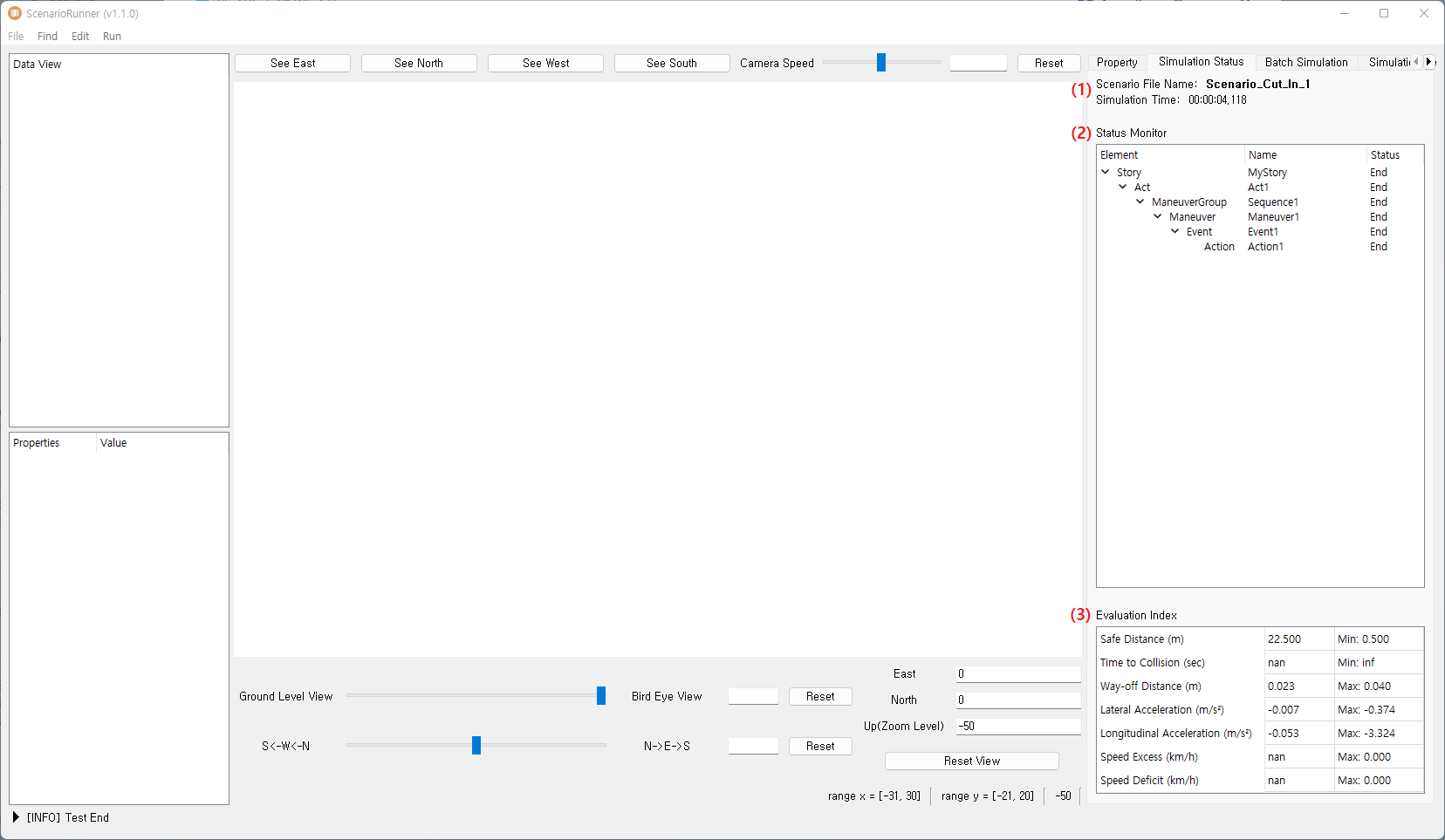1445x840 pixels.
Task: Click the Camera Speed slider handle
Action: click(x=881, y=63)
